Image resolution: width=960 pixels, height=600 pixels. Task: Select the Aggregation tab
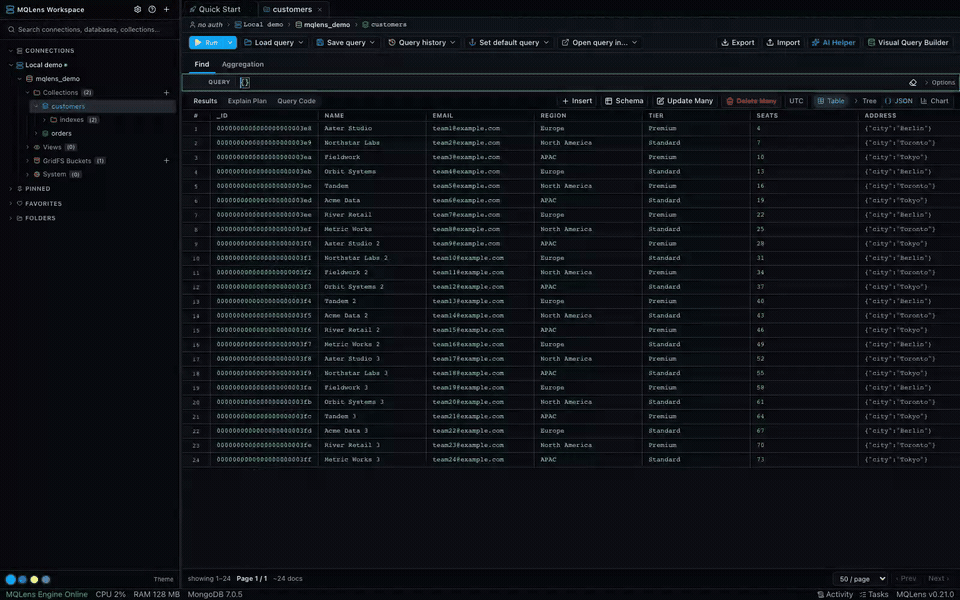(242, 64)
